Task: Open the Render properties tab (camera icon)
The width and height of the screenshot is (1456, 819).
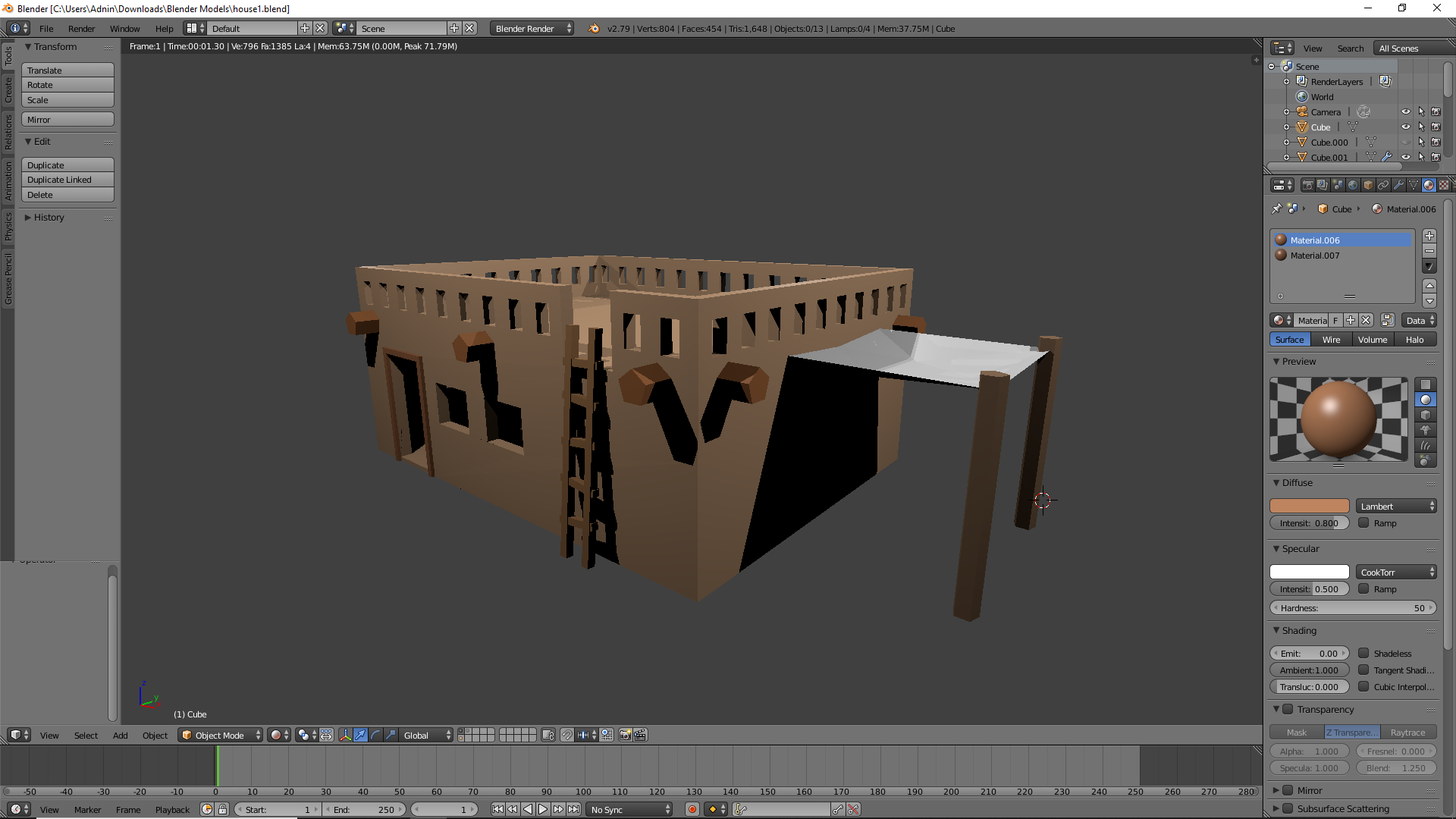Action: click(1308, 185)
